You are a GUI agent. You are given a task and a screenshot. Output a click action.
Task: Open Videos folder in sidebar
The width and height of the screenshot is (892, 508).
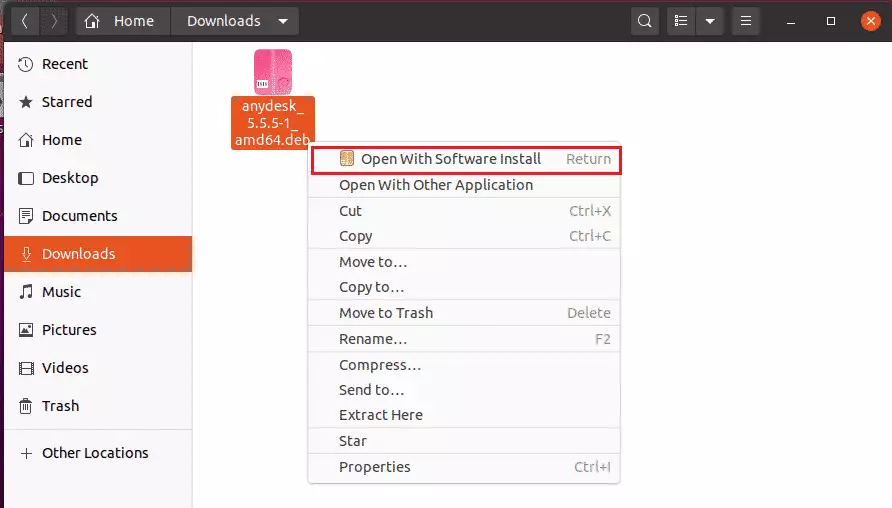[98, 368]
